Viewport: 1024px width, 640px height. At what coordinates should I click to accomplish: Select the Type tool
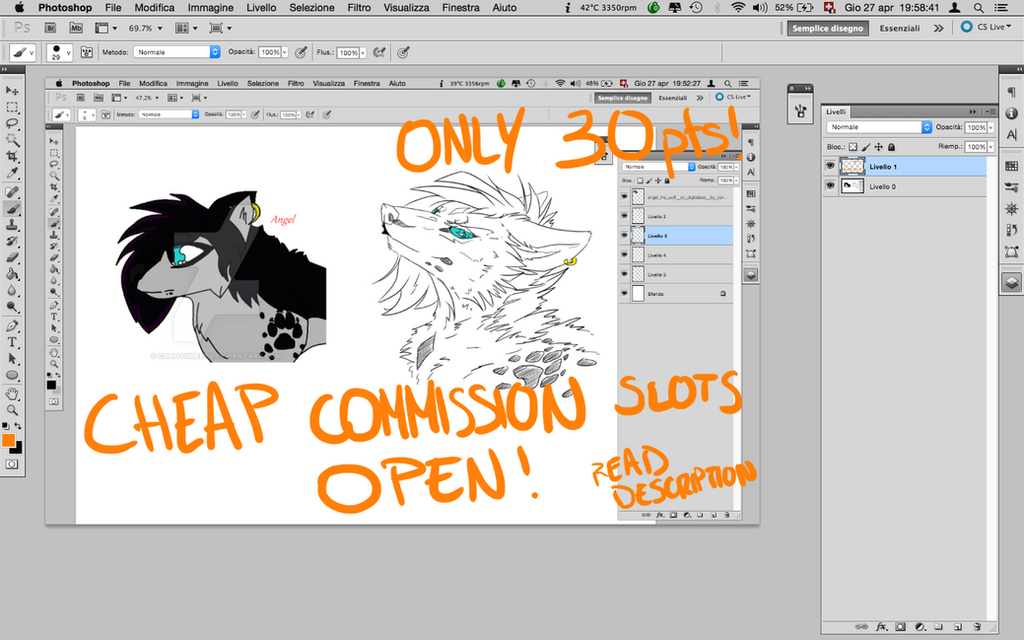coord(12,342)
